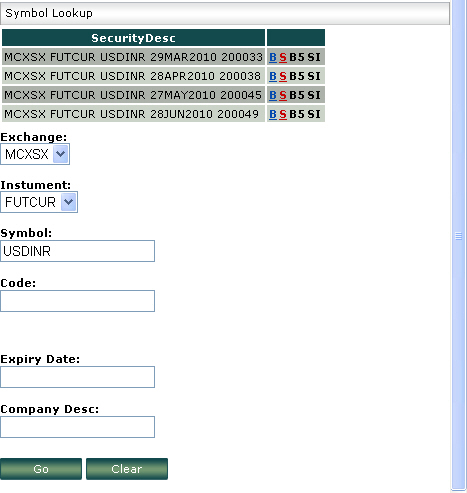
Task: Open the Exchange dropdown showing MCXSX
Action: [x=35, y=154]
